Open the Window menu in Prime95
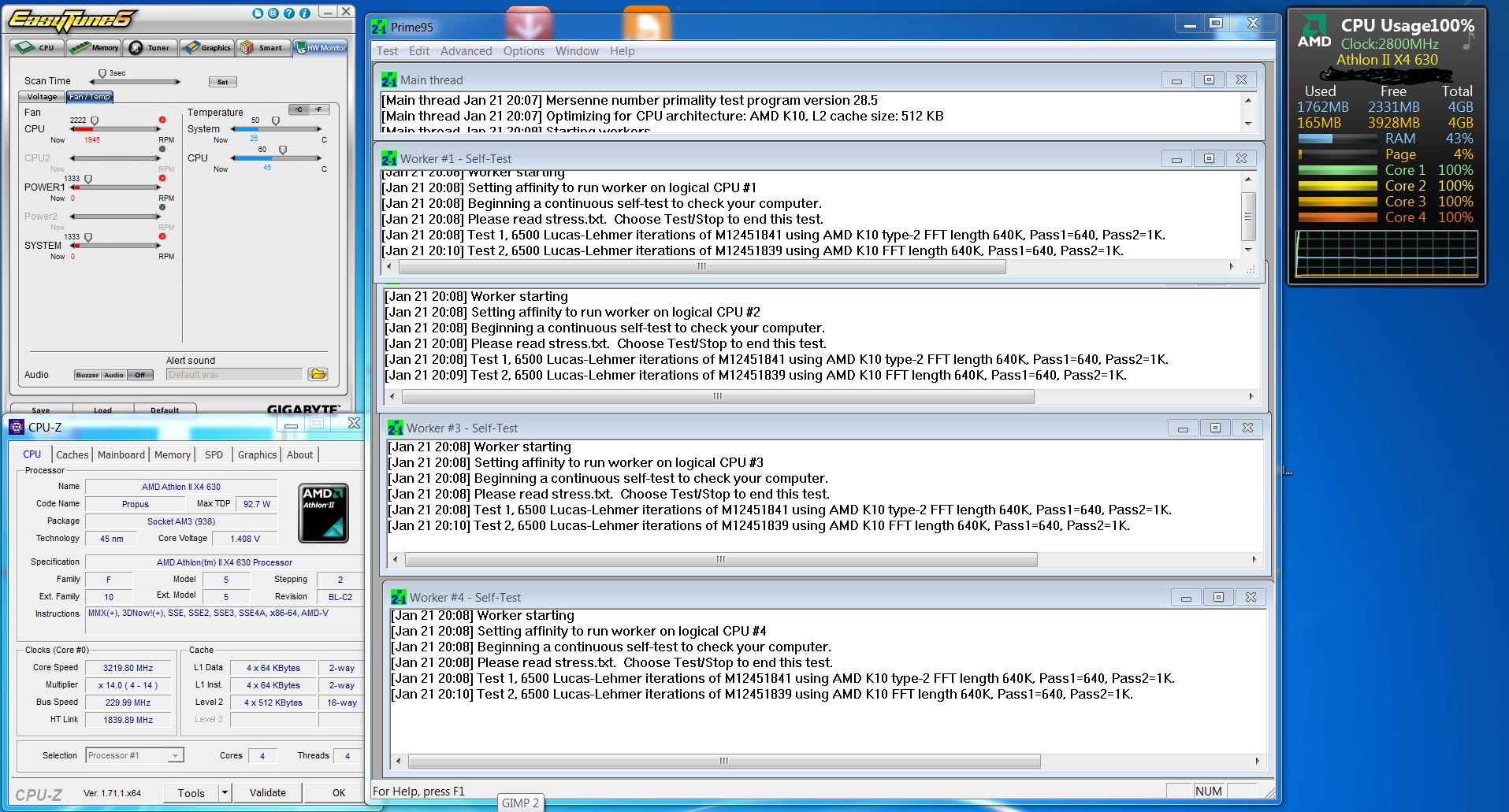The height and width of the screenshot is (812, 1509). pos(577,51)
